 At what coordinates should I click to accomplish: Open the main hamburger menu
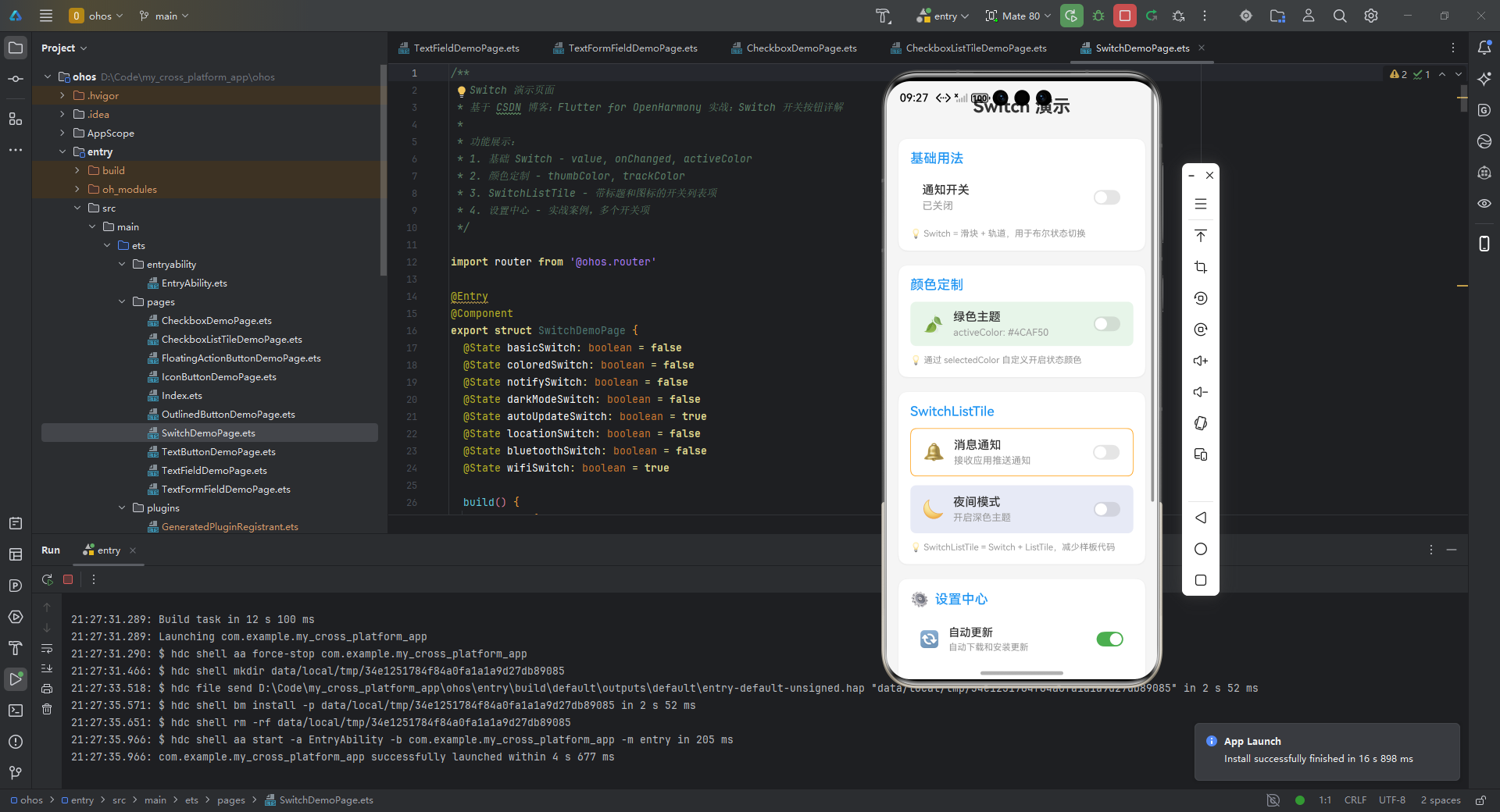coord(46,16)
